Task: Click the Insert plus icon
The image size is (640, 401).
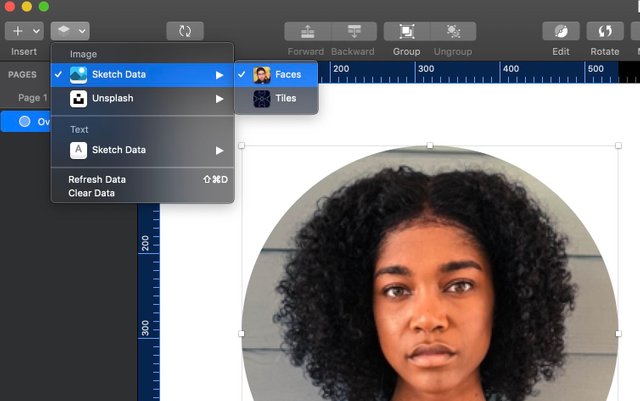Action: point(18,31)
